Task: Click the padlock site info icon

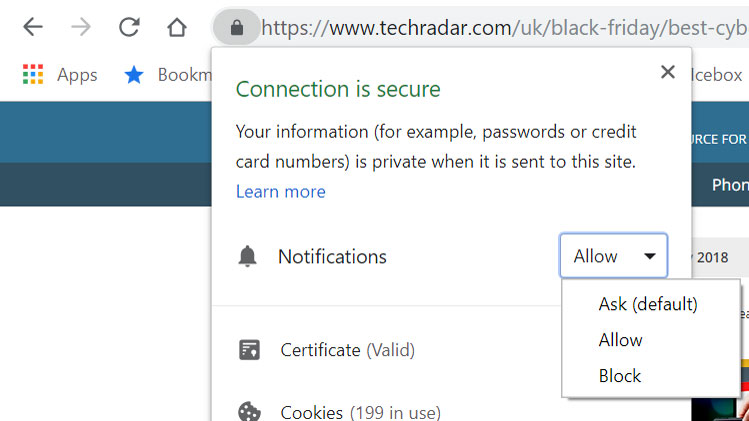Action: [237, 27]
